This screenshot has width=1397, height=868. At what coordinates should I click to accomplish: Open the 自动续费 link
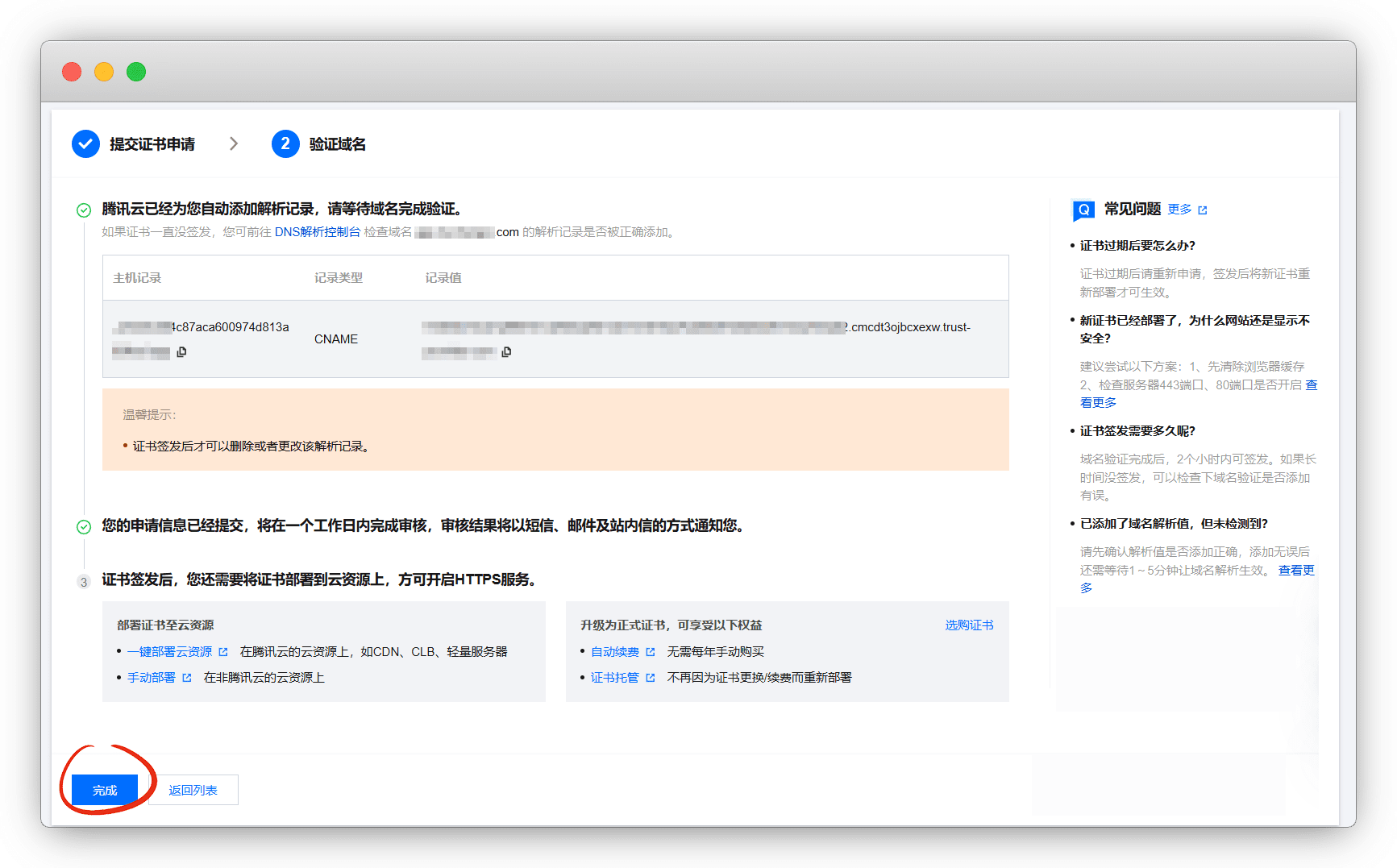click(x=615, y=652)
